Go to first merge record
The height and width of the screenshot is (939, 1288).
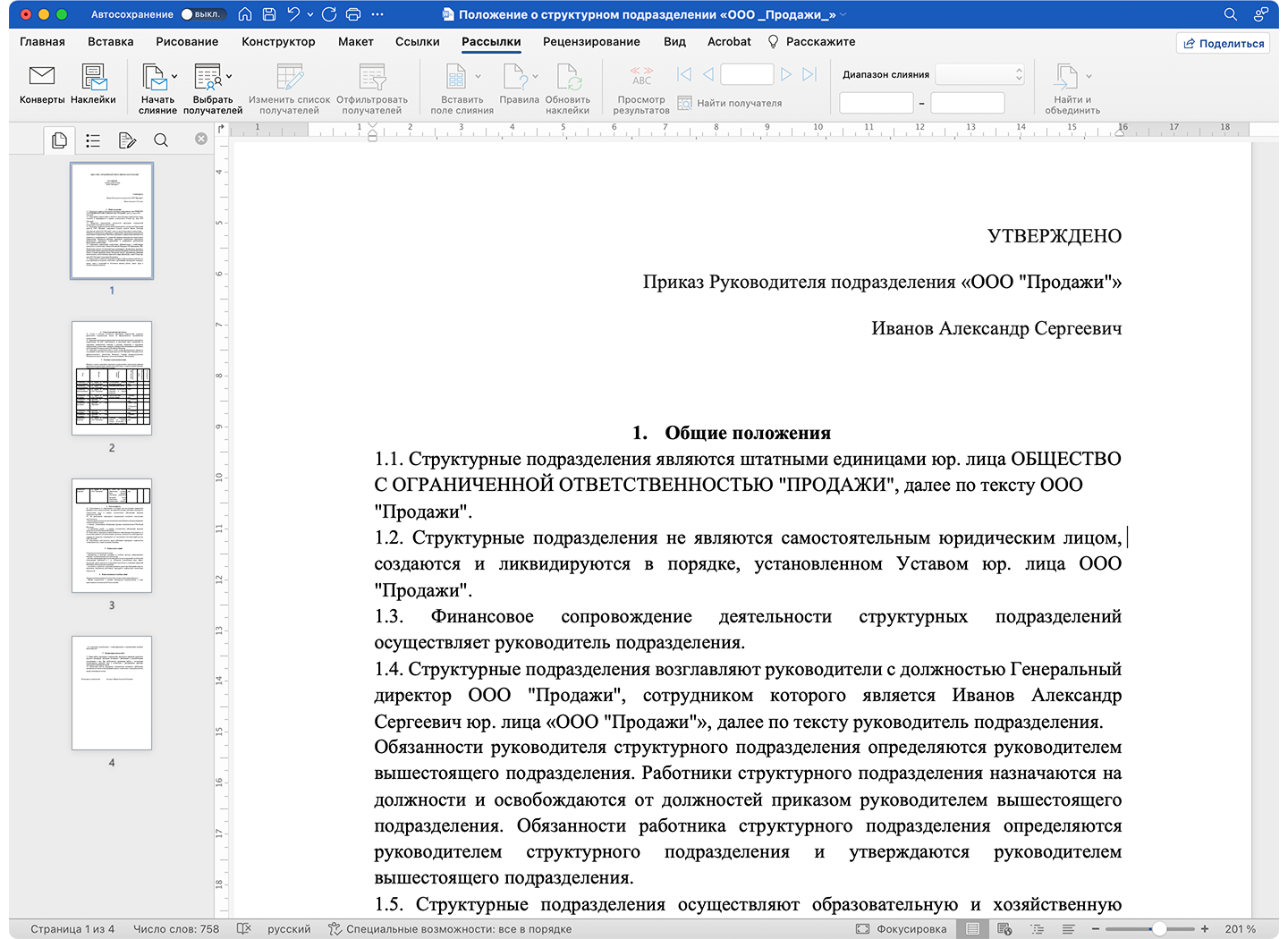tap(684, 74)
